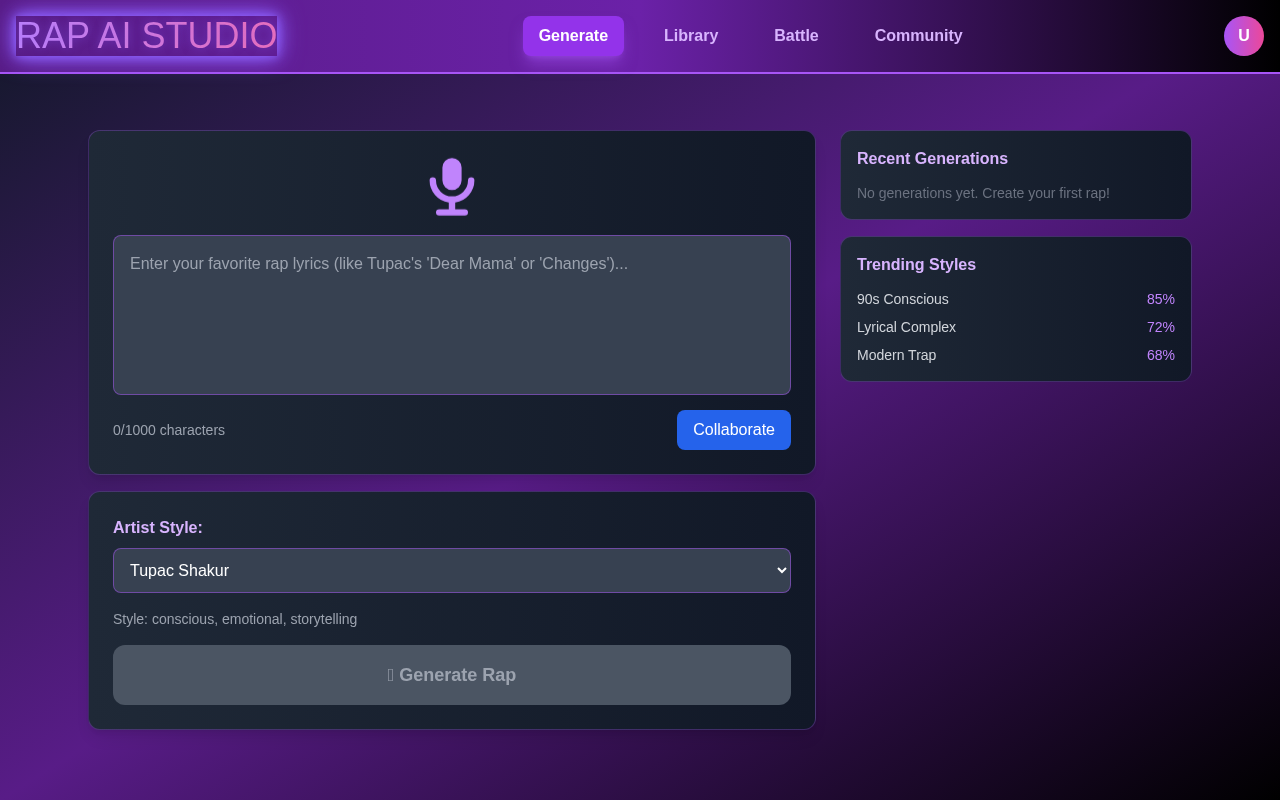Select the Modern Trap style entry
1280x800 pixels.
[x=896, y=355]
